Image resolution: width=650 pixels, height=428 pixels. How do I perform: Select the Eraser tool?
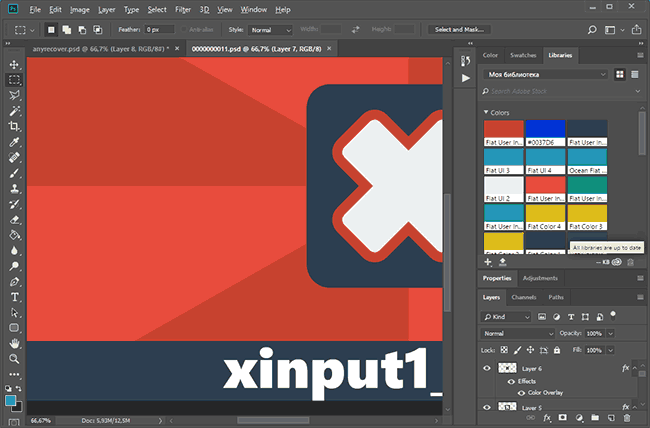15,219
